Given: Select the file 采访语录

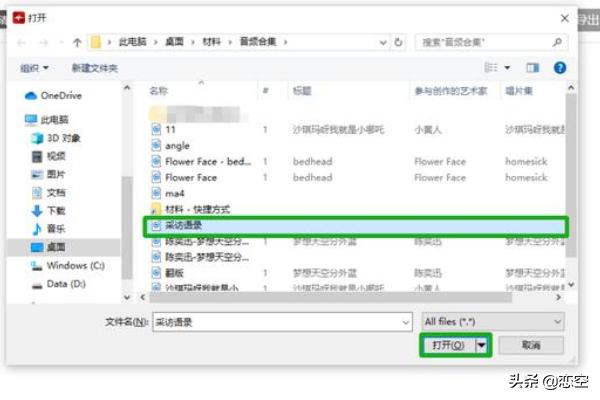Looking at the screenshot, I should (x=355, y=226).
